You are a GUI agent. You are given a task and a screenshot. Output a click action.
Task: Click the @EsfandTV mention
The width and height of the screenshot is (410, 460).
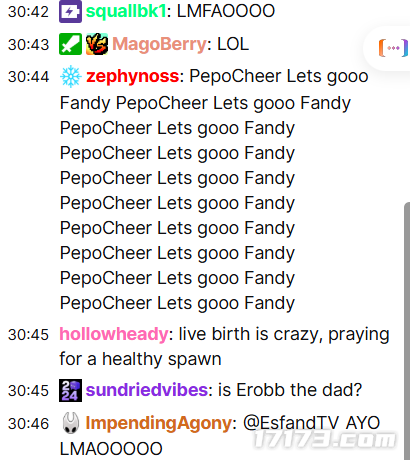coord(291,423)
